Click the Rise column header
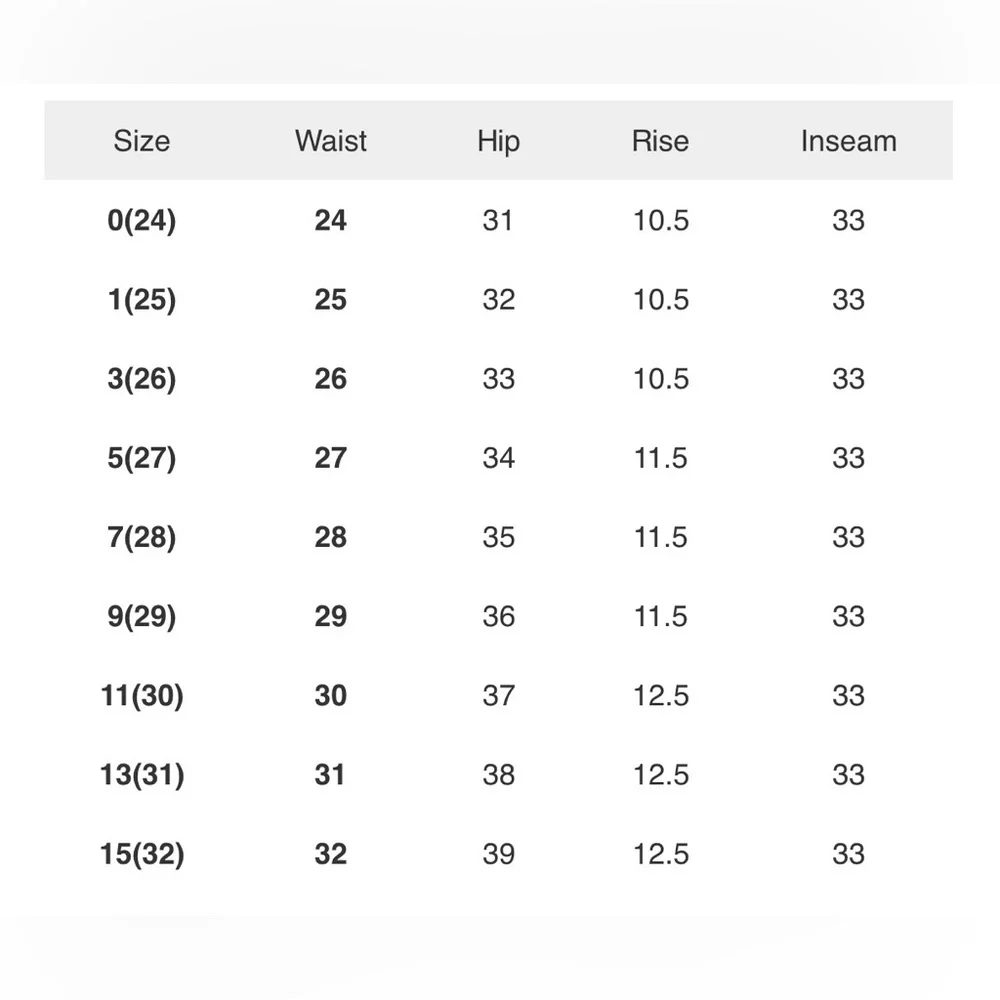 click(x=660, y=141)
